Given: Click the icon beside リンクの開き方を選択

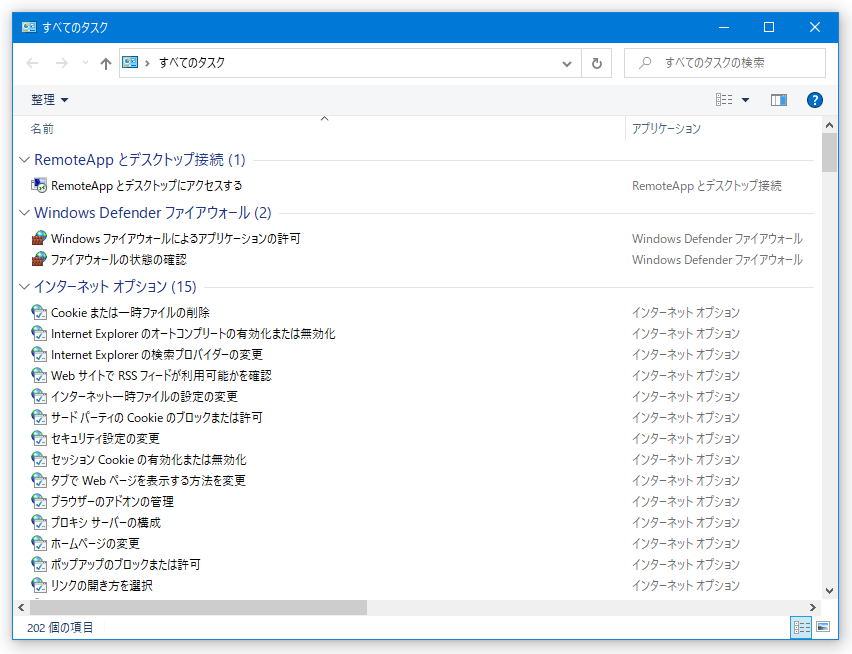Looking at the screenshot, I should 39,586.
